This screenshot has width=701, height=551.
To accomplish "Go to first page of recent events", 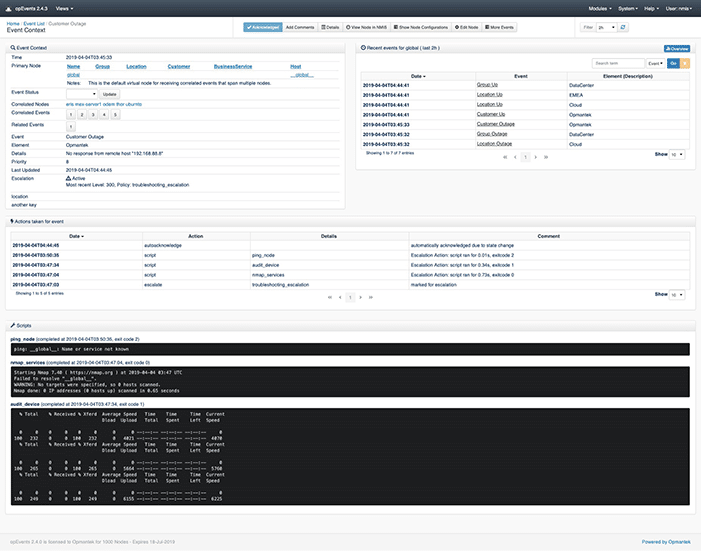I will point(505,157).
